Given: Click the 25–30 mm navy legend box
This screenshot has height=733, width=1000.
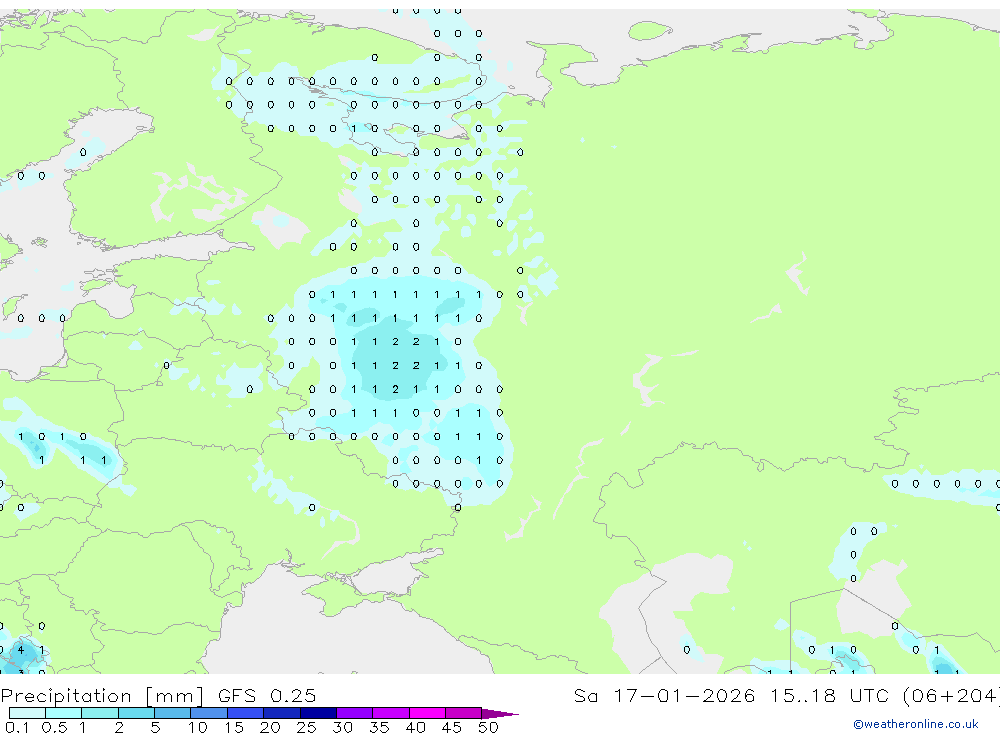Looking at the screenshot, I should (x=318, y=713).
